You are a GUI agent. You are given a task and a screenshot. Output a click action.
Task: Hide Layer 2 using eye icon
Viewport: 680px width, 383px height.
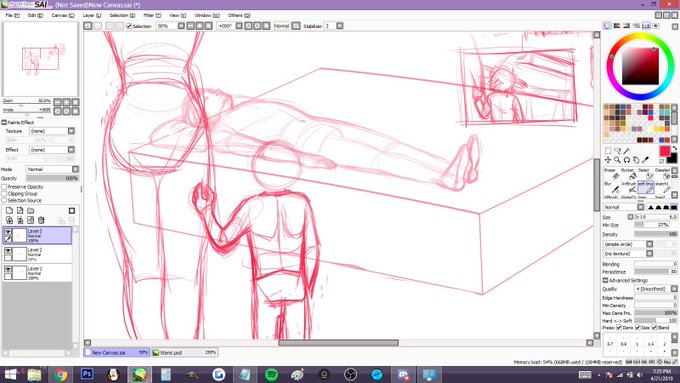click(x=8, y=251)
